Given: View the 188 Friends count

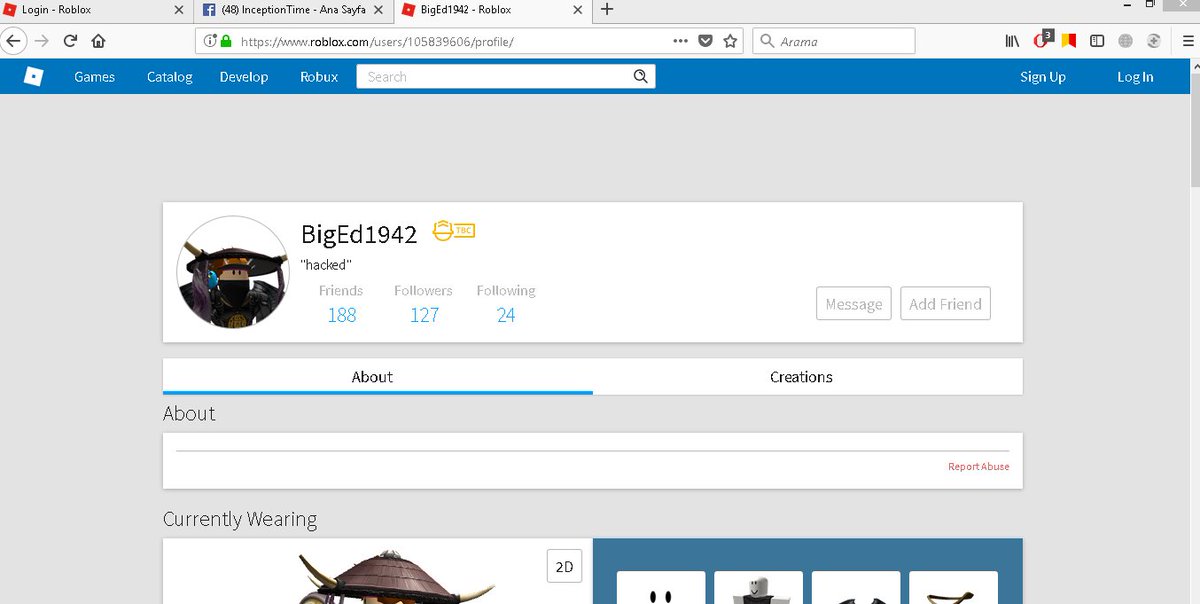Looking at the screenshot, I should (x=342, y=315).
